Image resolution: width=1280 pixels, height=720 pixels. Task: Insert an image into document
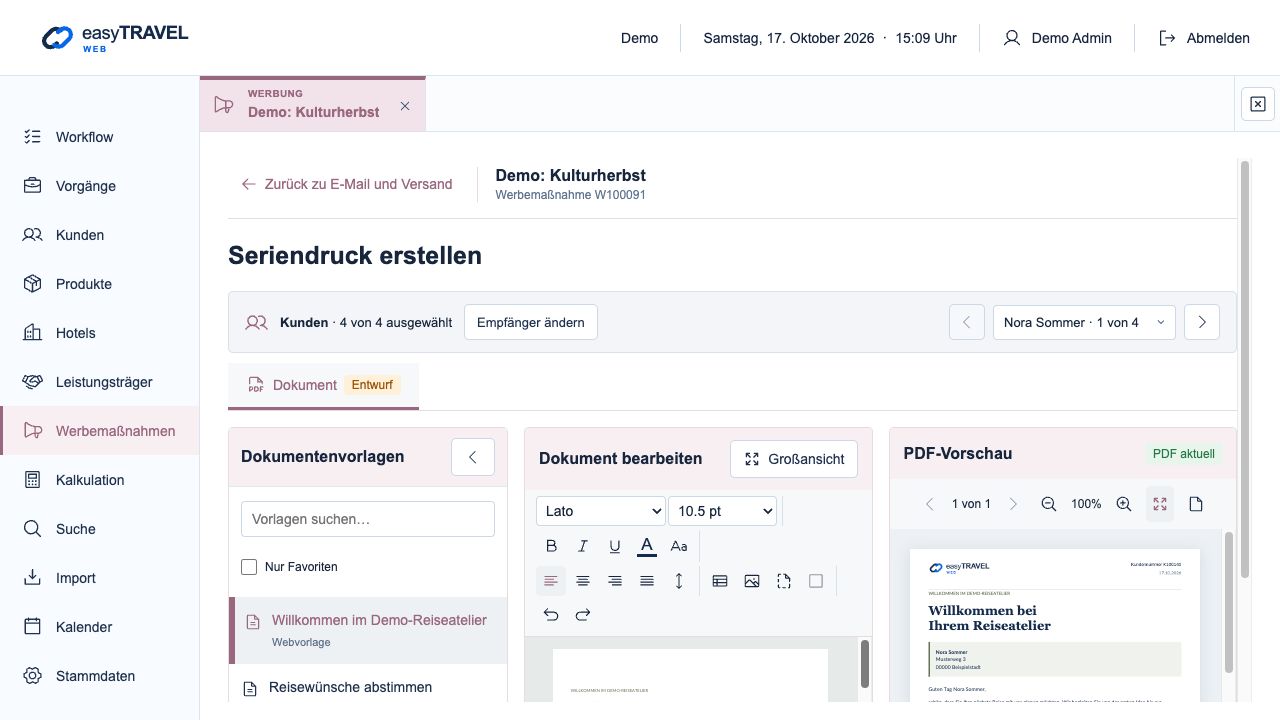pyautogui.click(x=752, y=581)
